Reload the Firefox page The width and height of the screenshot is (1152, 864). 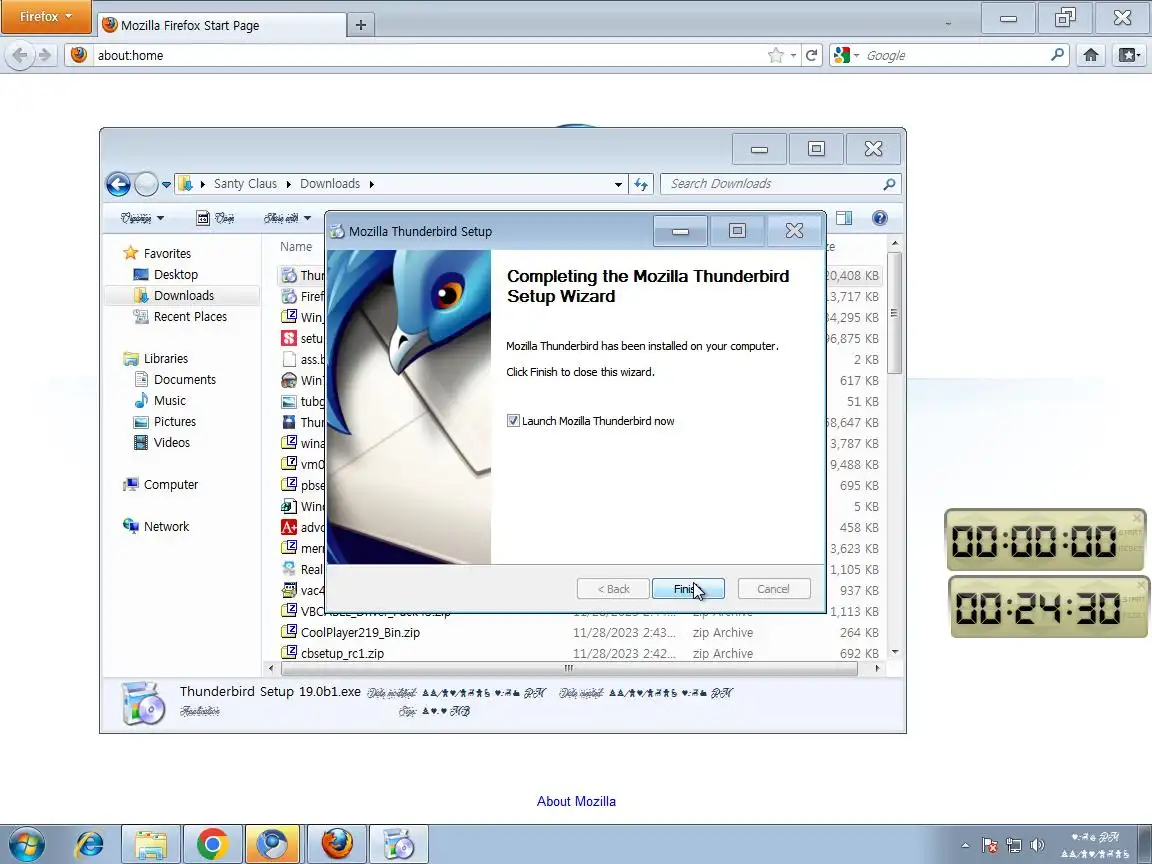pyautogui.click(x=811, y=55)
